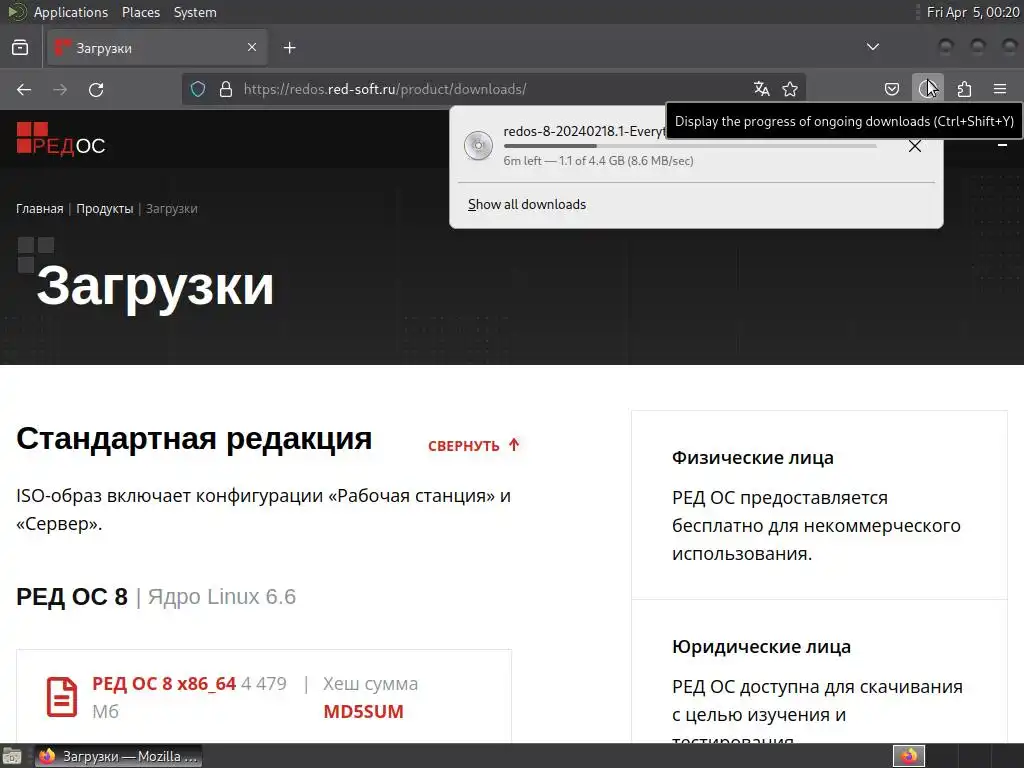Click the red document file icon
The width and height of the screenshot is (1024, 768).
pos(62,697)
